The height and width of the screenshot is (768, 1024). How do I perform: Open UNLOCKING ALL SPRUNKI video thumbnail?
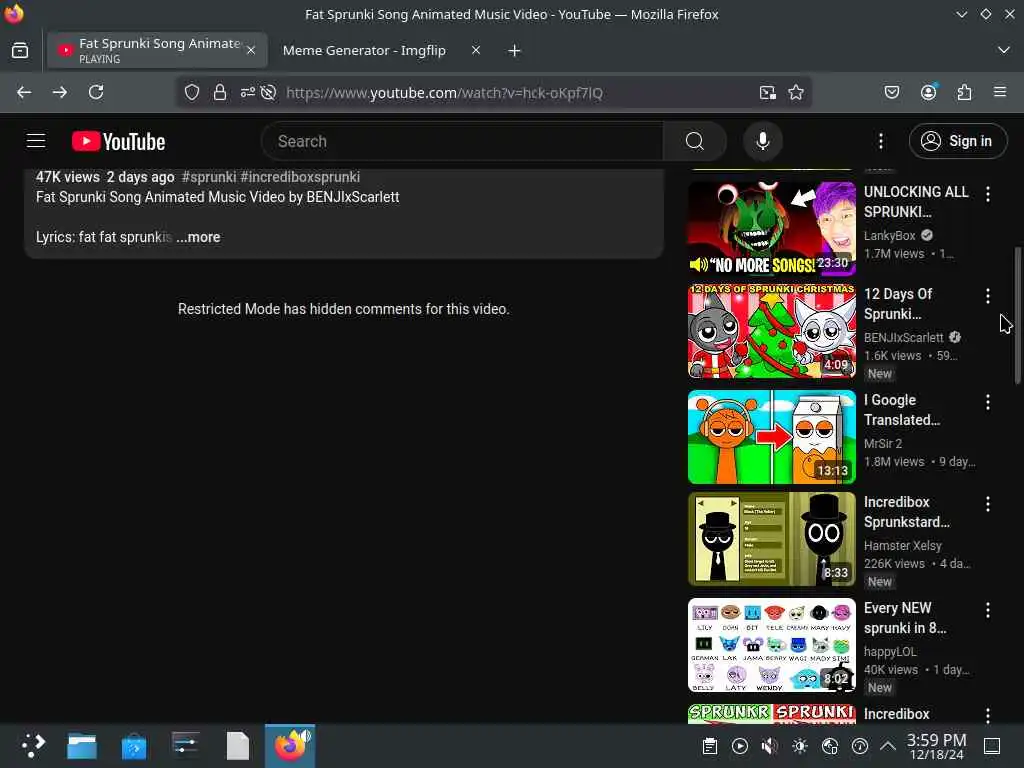pos(771,229)
